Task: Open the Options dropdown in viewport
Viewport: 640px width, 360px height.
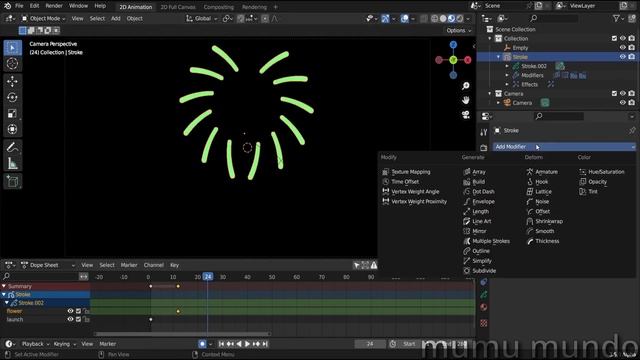Action: tap(459, 31)
